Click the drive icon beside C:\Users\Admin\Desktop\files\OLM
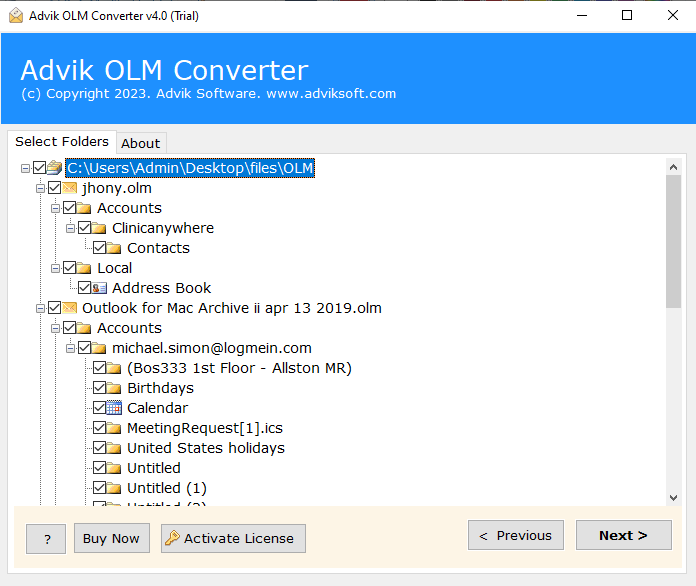Viewport: 696px width, 586px height. click(55, 168)
